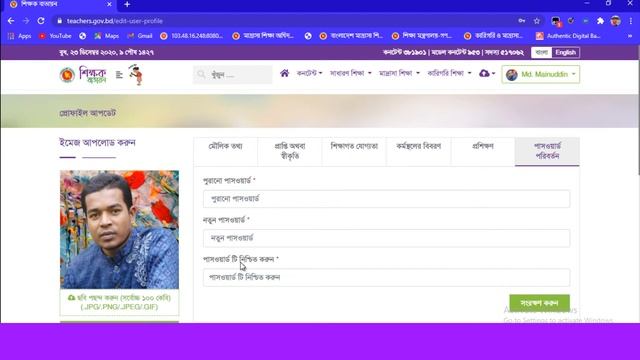Open Maps bookmark
Viewport: 640px width, 360px height.
pyautogui.click(x=107, y=36)
